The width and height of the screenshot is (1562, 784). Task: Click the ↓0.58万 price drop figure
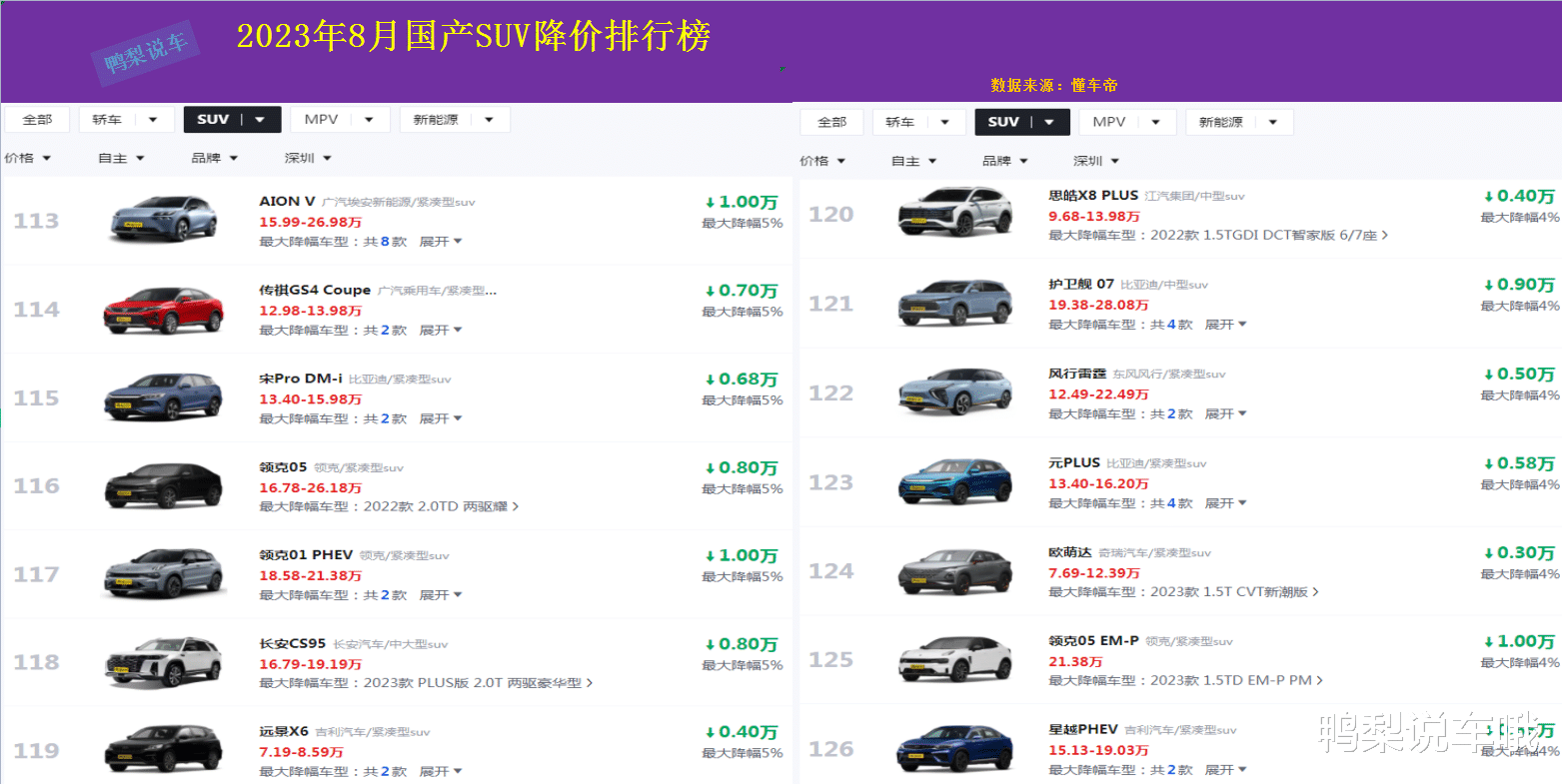[1519, 463]
